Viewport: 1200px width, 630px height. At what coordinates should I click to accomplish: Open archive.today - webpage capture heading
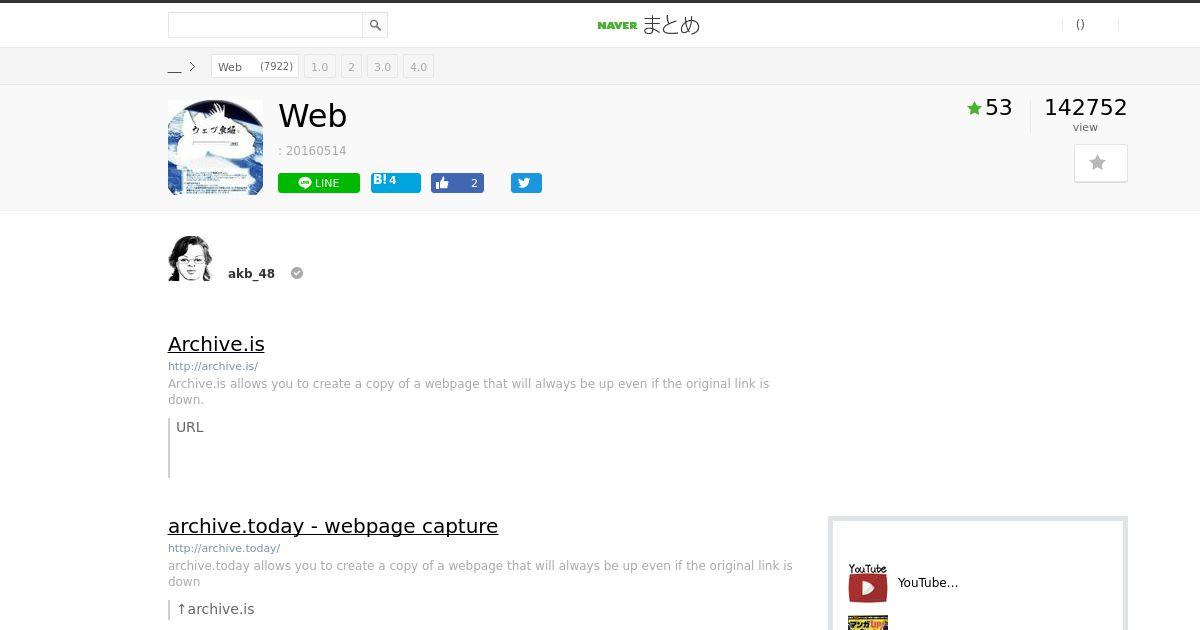click(x=333, y=526)
